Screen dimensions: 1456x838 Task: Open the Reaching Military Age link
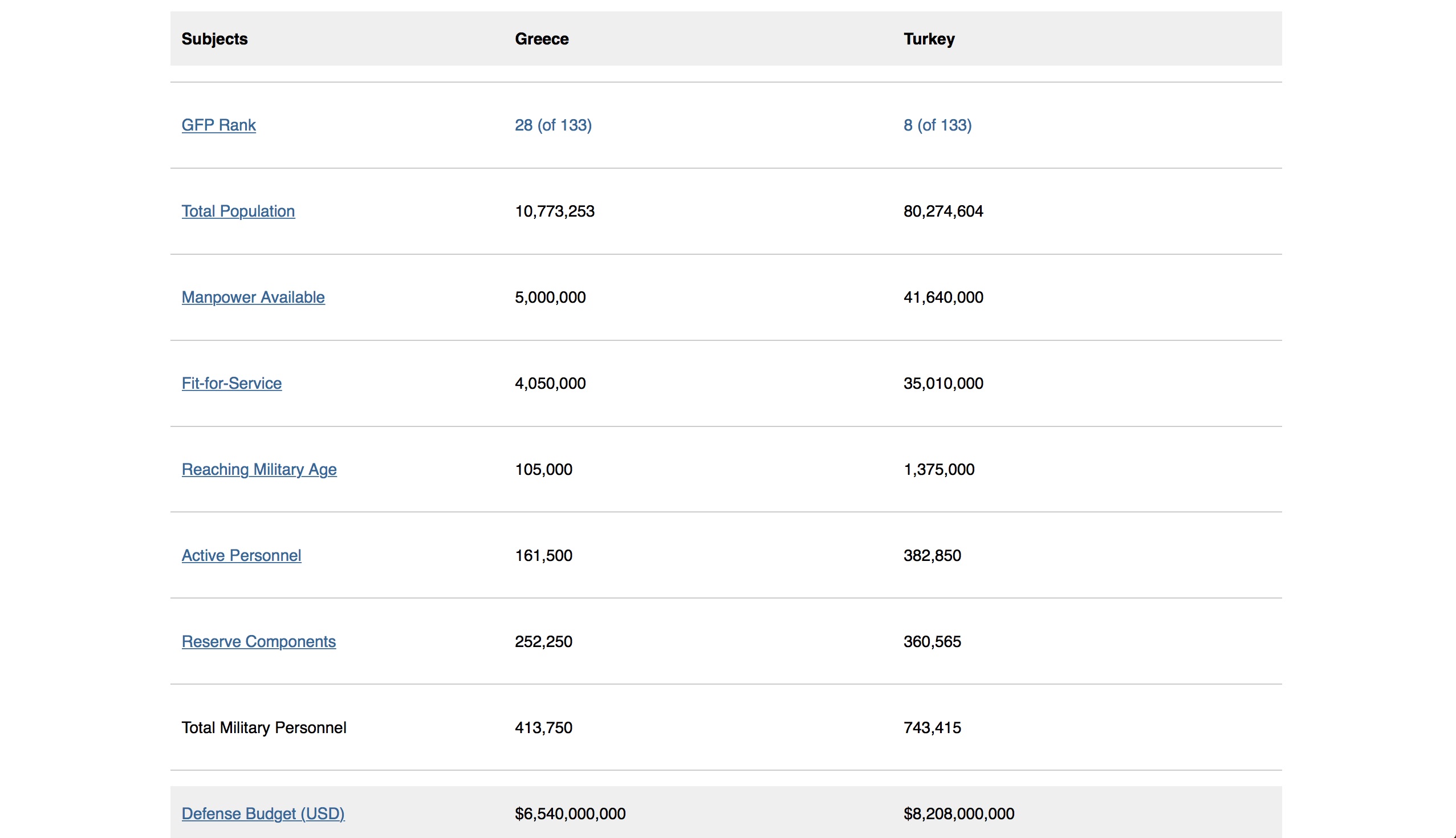tap(259, 469)
